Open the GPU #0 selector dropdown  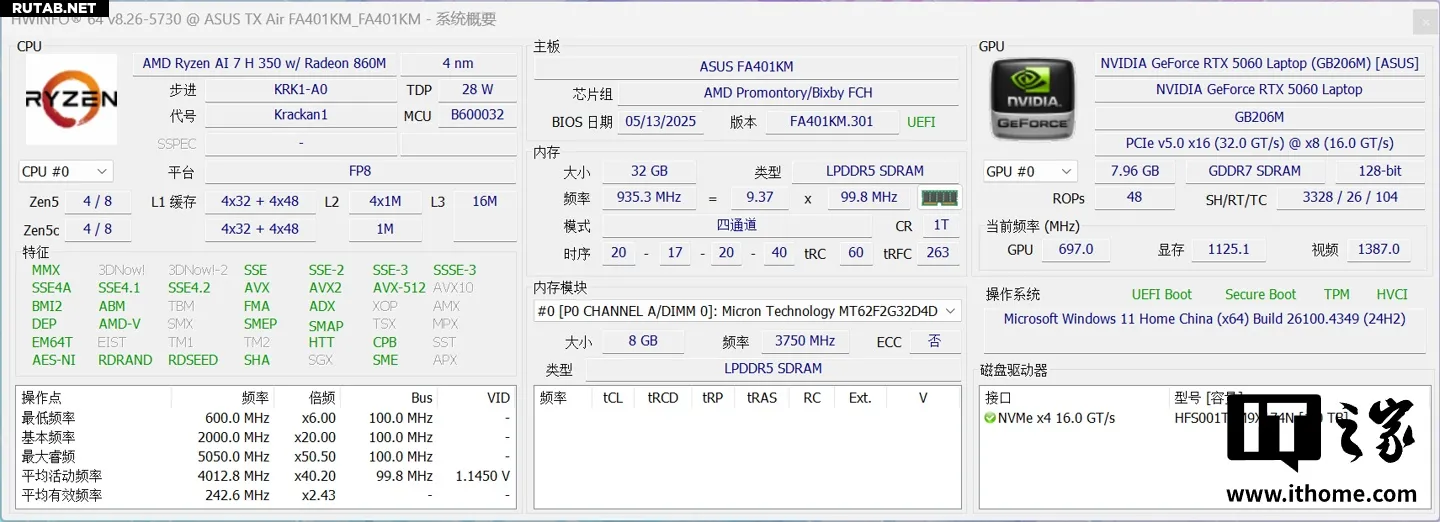1030,172
